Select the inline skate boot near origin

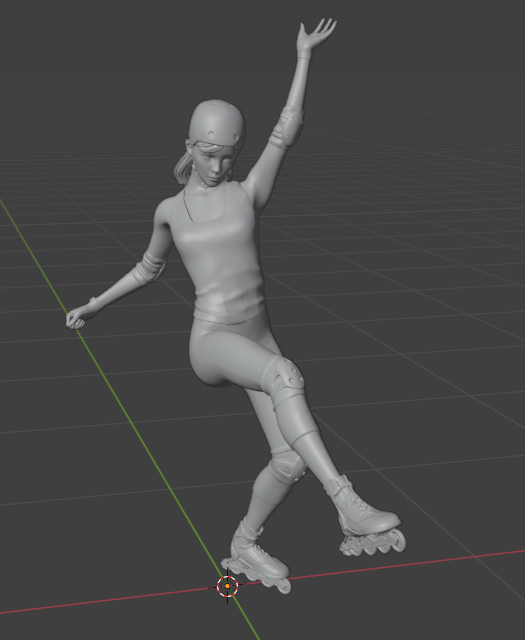coord(256,549)
